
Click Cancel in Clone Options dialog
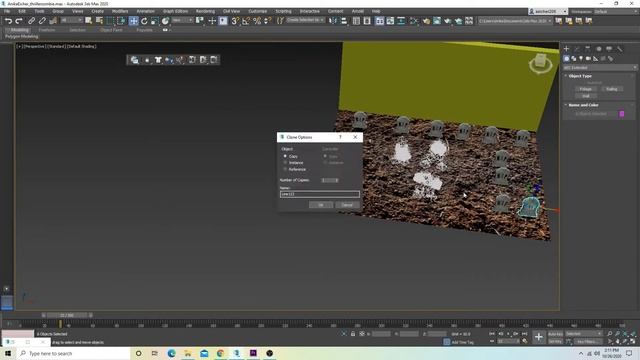point(347,205)
